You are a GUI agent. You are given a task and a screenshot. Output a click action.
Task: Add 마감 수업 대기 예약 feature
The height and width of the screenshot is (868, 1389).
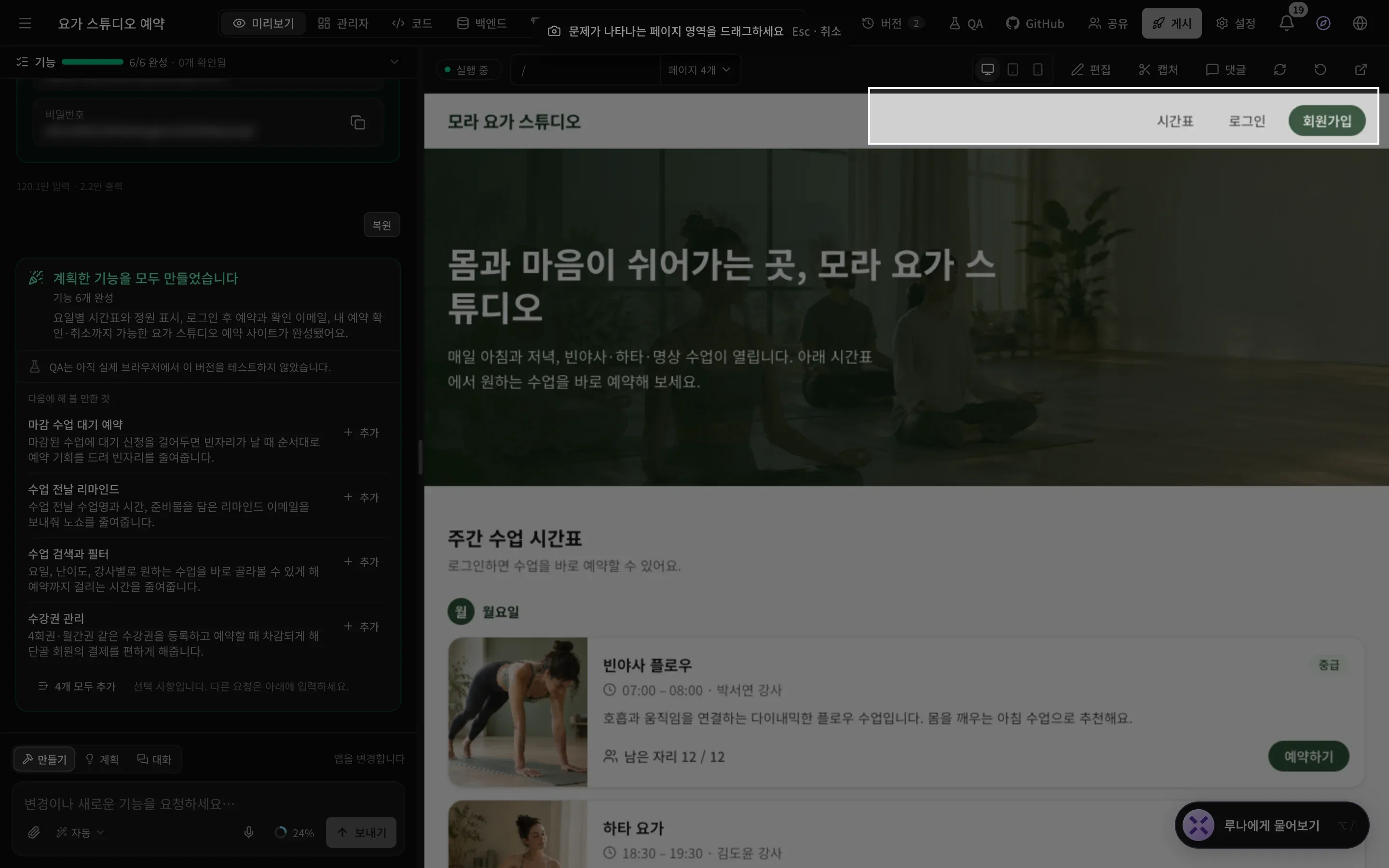tap(362, 432)
